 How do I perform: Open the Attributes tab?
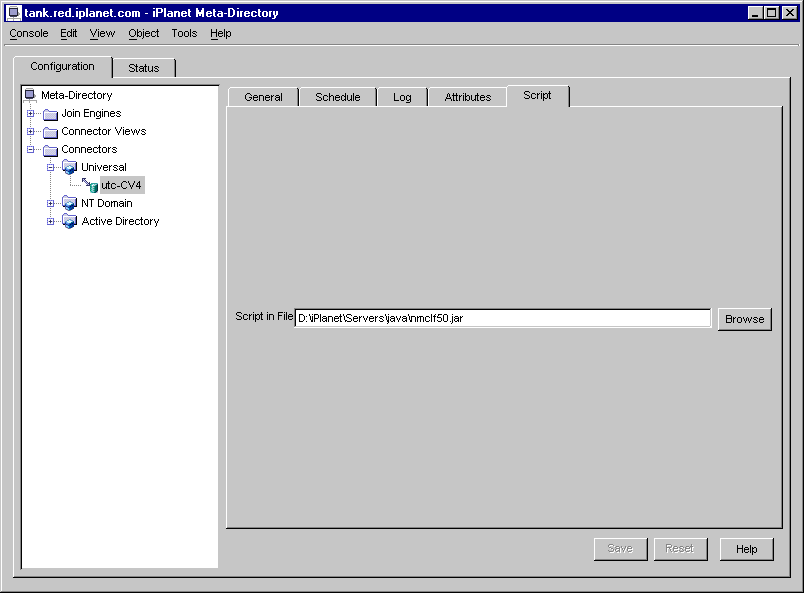click(x=468, y=97)
